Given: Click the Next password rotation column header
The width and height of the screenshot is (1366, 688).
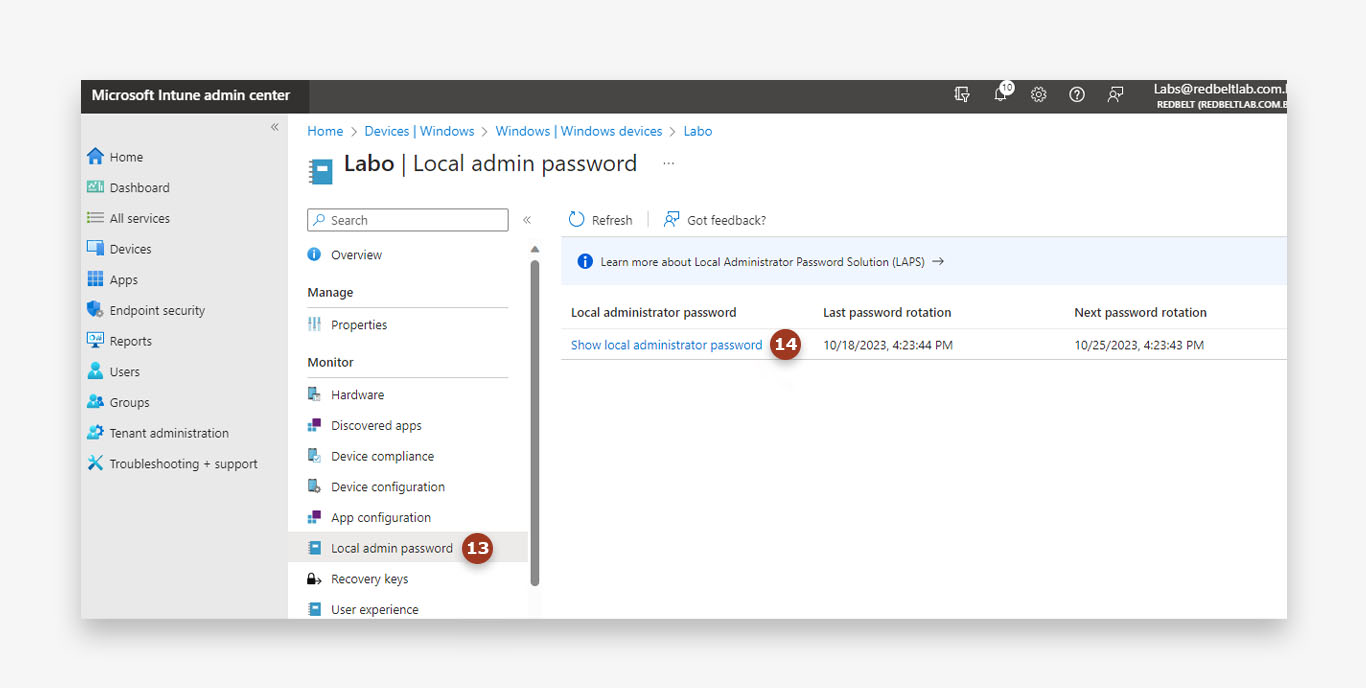Looking at the screenshot, I should coord(1140,313).
